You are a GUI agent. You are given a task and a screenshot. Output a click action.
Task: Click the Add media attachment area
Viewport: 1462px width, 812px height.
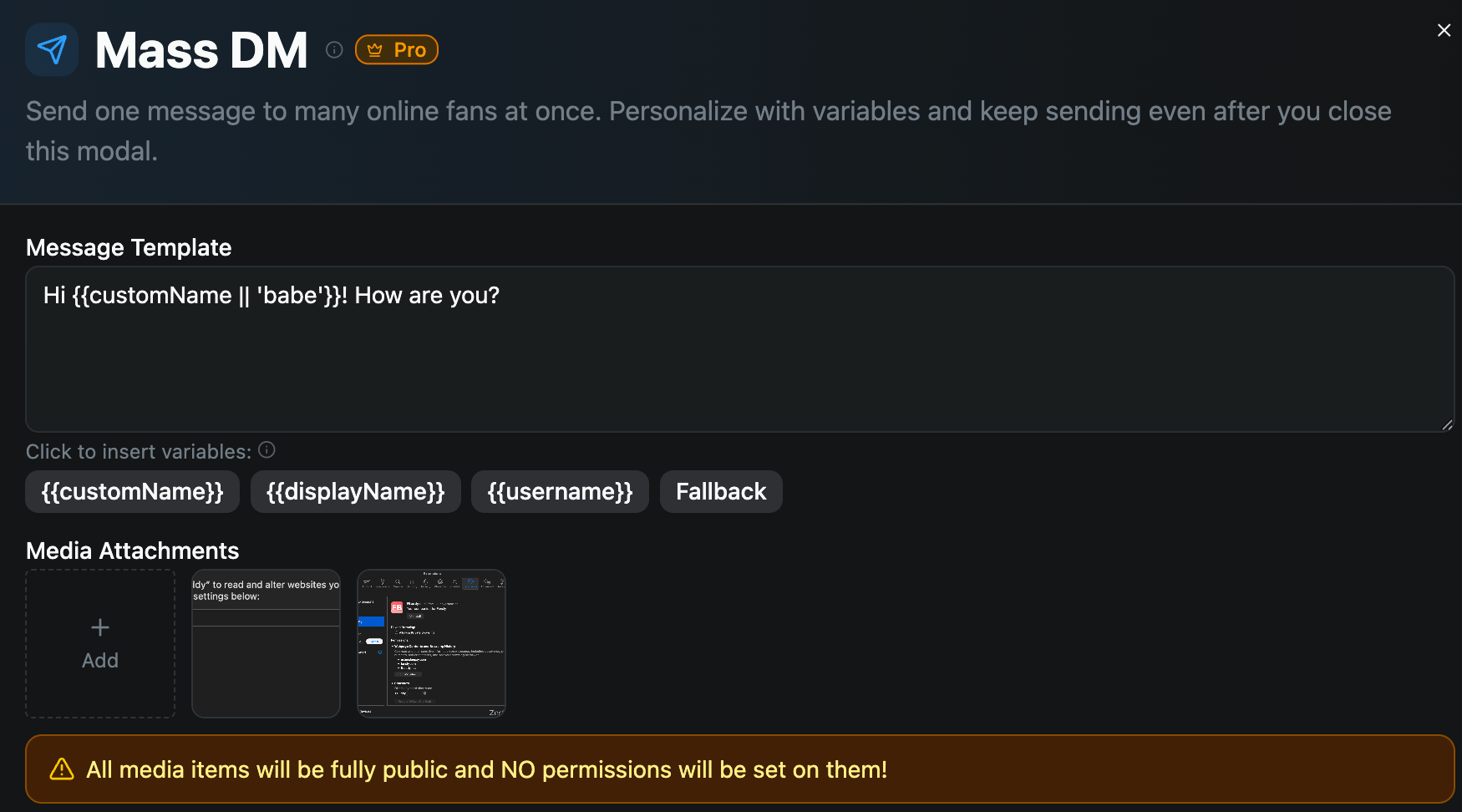(99, 643)
